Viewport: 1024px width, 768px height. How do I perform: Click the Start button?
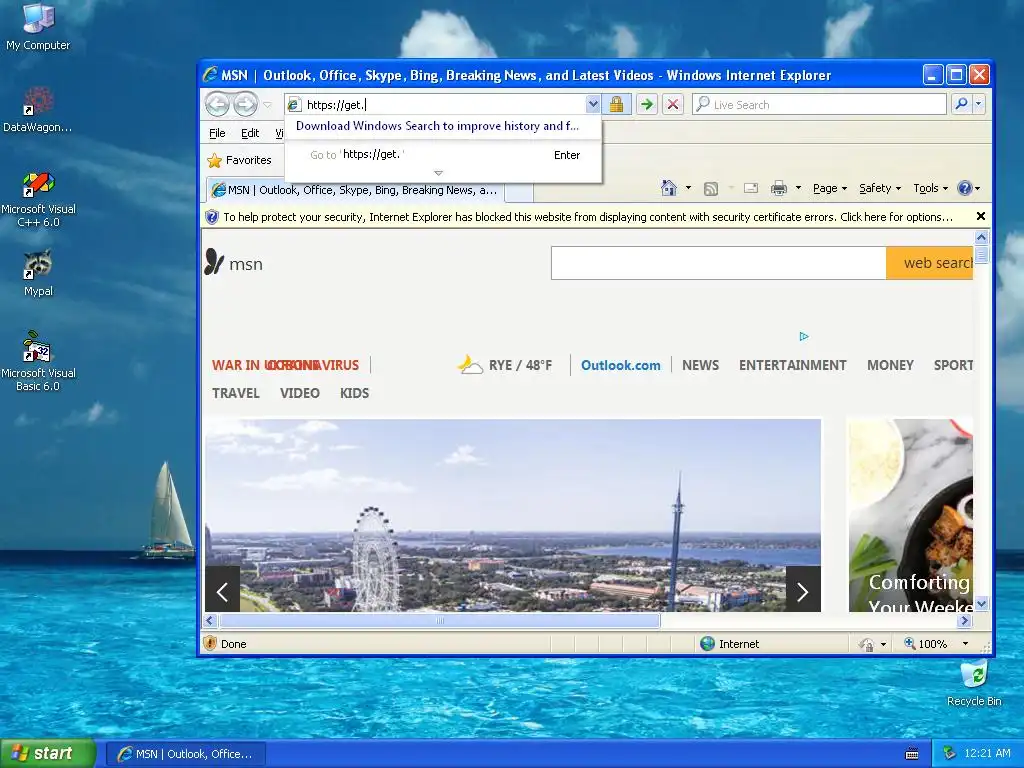46,753
